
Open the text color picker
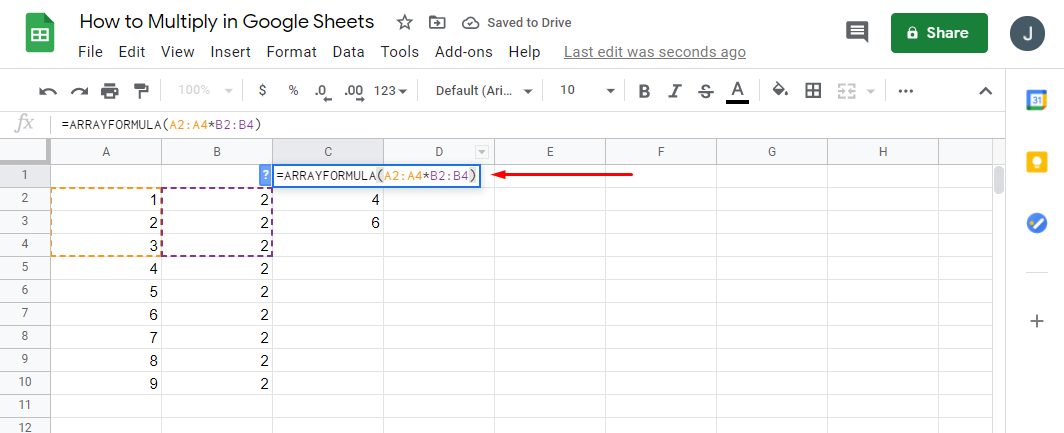pyautogui.click(x=737, y=91)
